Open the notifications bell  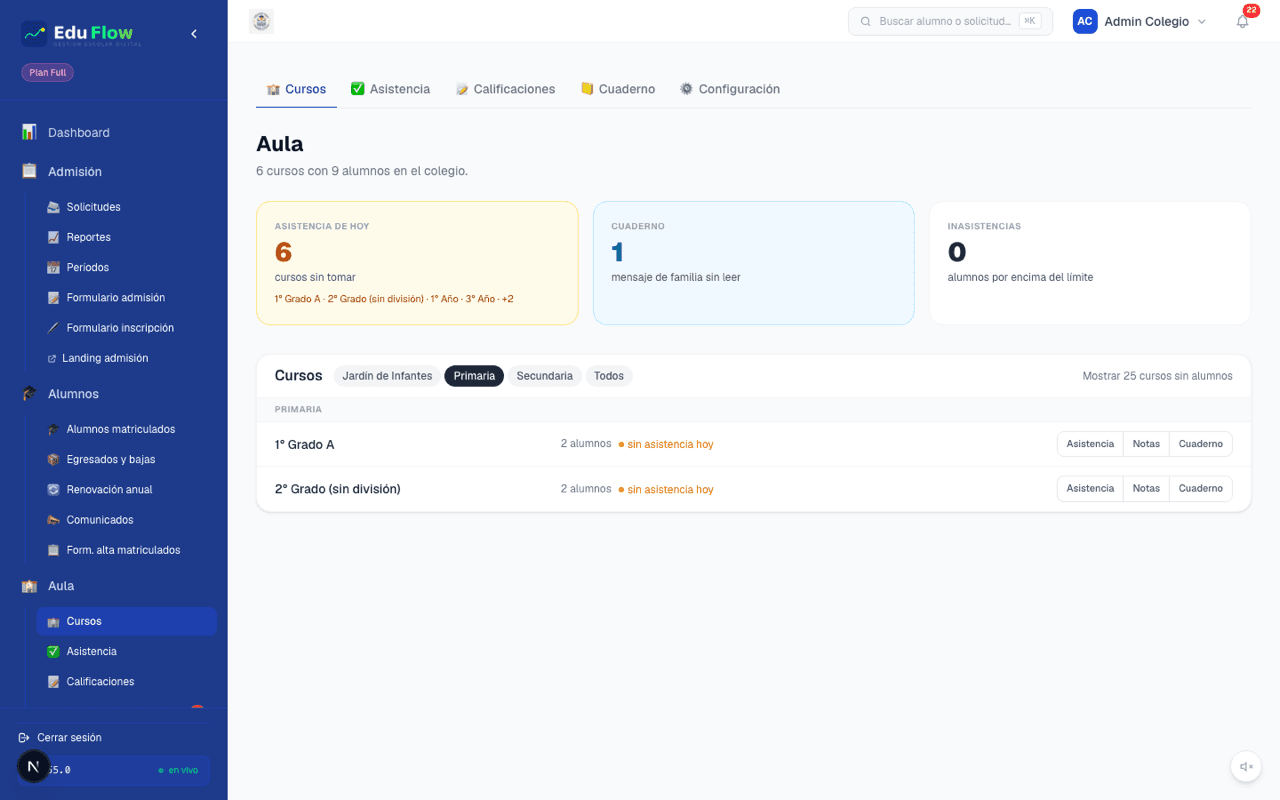(1242, 21)
